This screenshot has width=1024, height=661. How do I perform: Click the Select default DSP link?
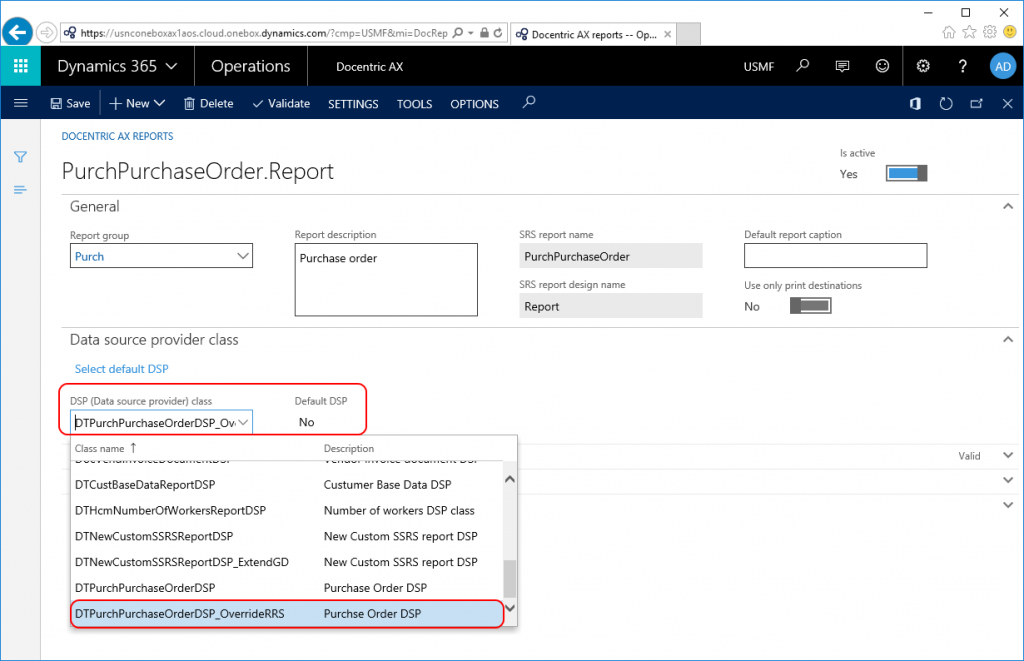click(121, 368)
